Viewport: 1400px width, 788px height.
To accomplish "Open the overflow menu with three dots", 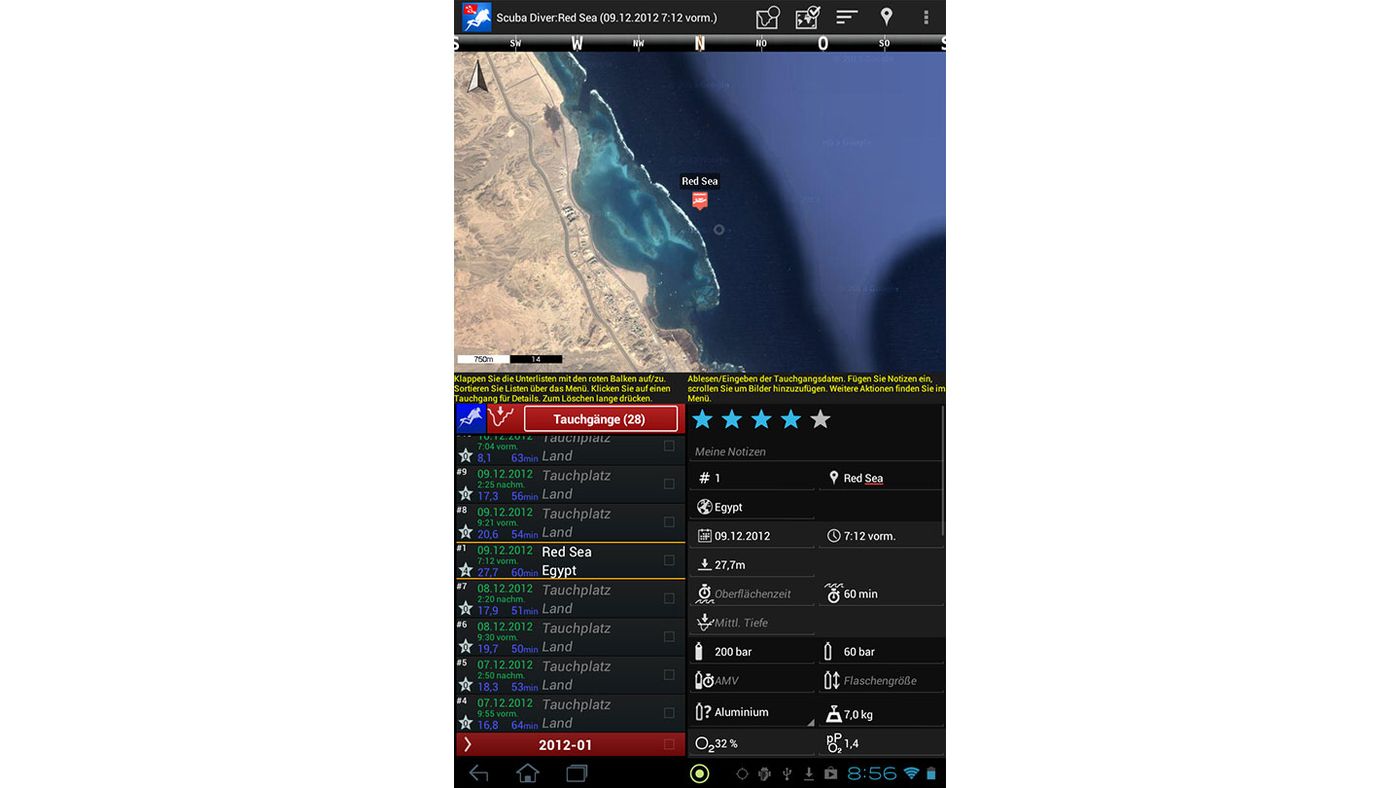I will 926,17.
